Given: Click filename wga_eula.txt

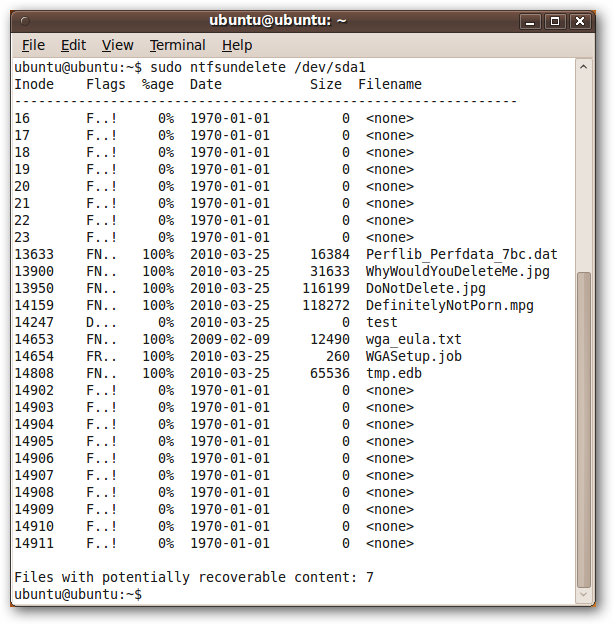Looking at the screenshot, I should tap(413, 339).
